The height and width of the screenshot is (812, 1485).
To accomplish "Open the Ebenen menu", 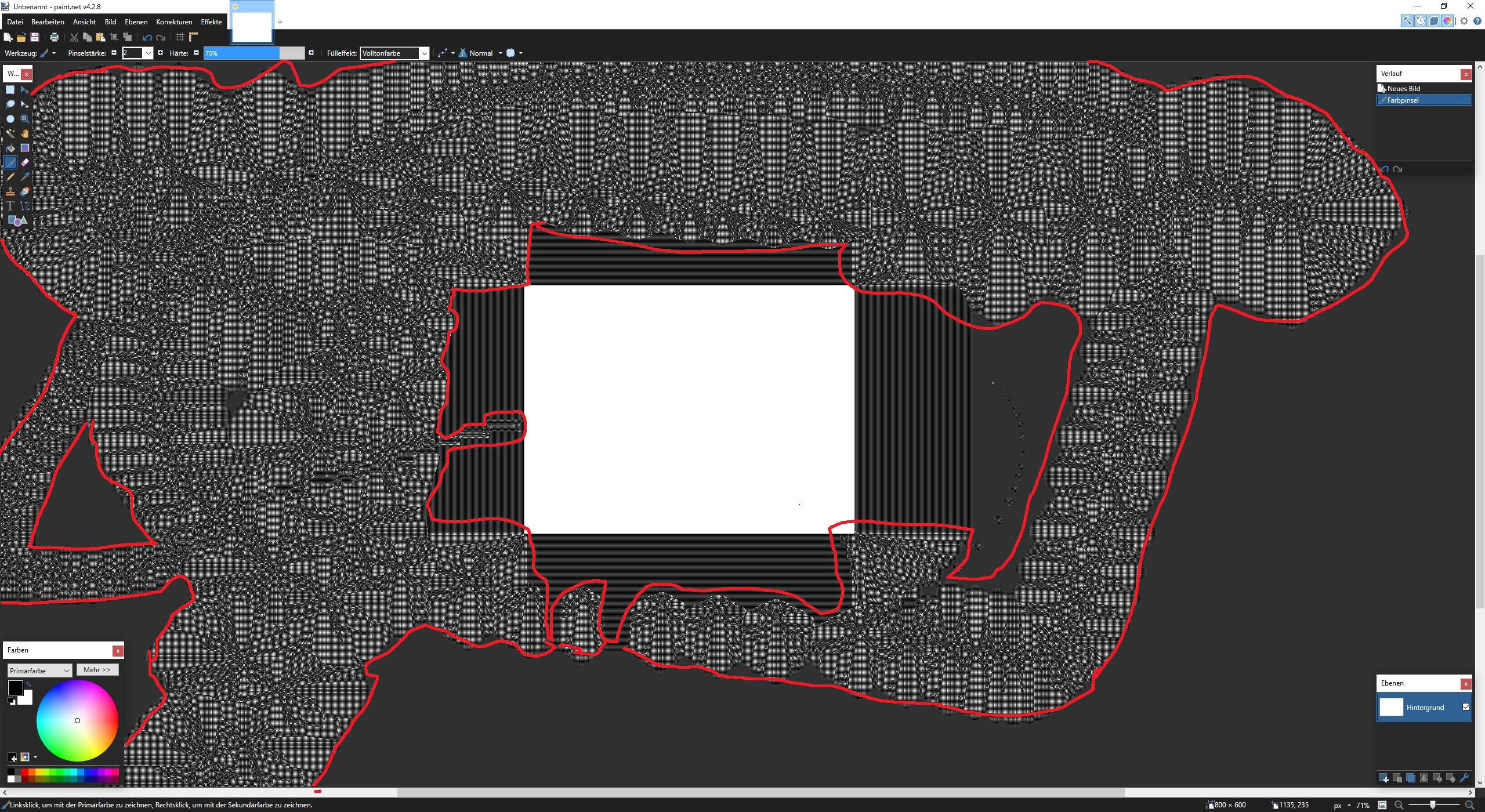I will (136, 22).
